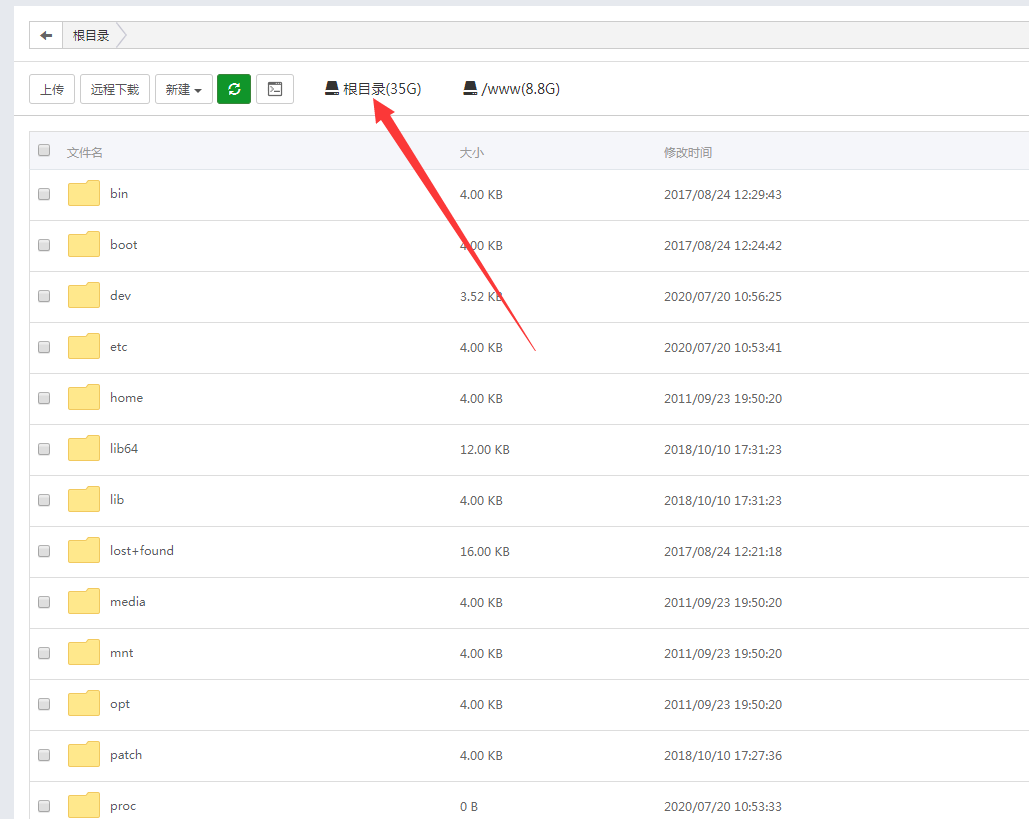
Task: Check the box for lib64 row
Action: tap(44, 449)
